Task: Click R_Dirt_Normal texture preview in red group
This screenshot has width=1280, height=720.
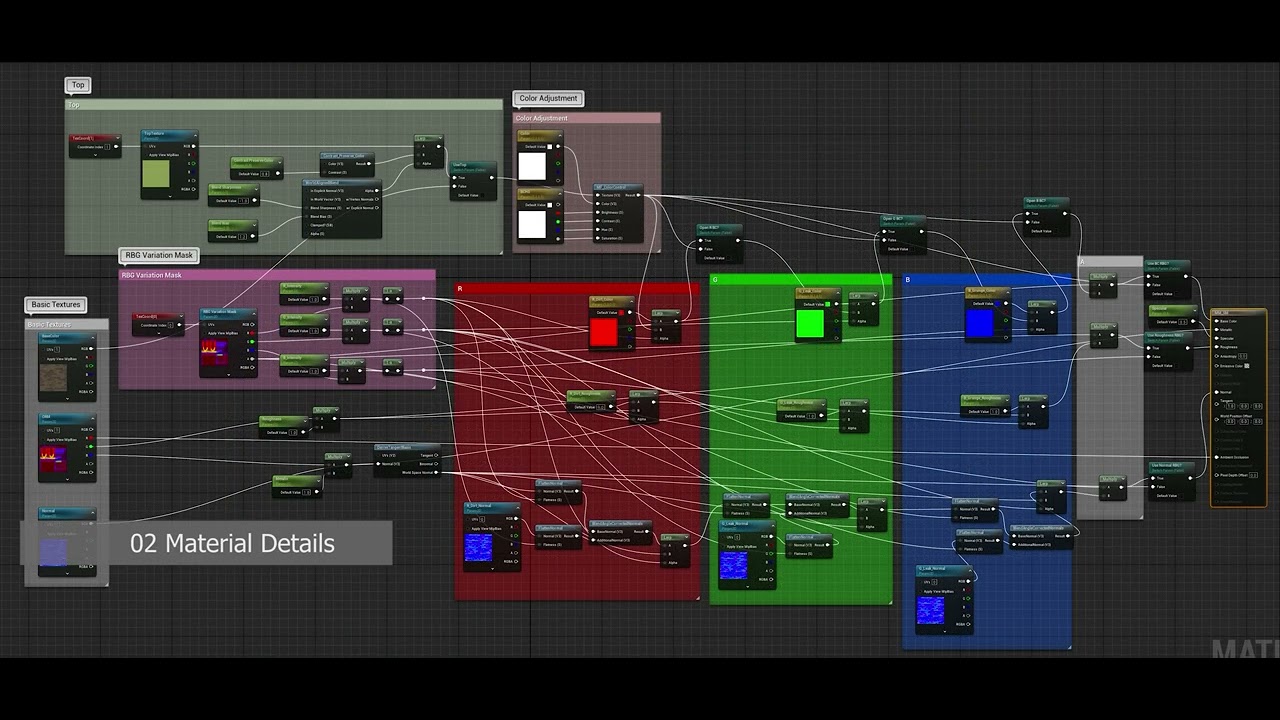Action: tap(479, 547)
